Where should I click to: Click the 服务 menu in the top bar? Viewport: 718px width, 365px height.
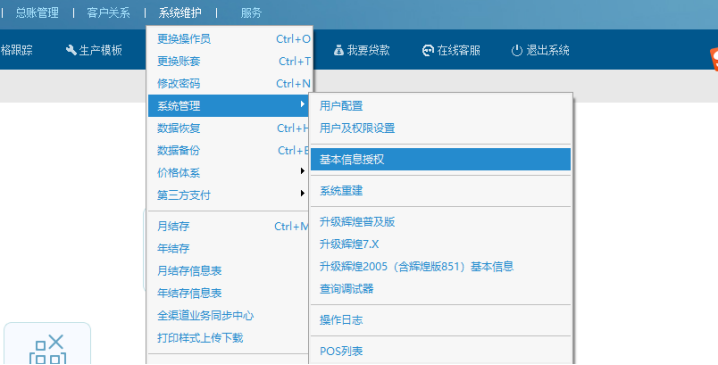pos(251,13)
